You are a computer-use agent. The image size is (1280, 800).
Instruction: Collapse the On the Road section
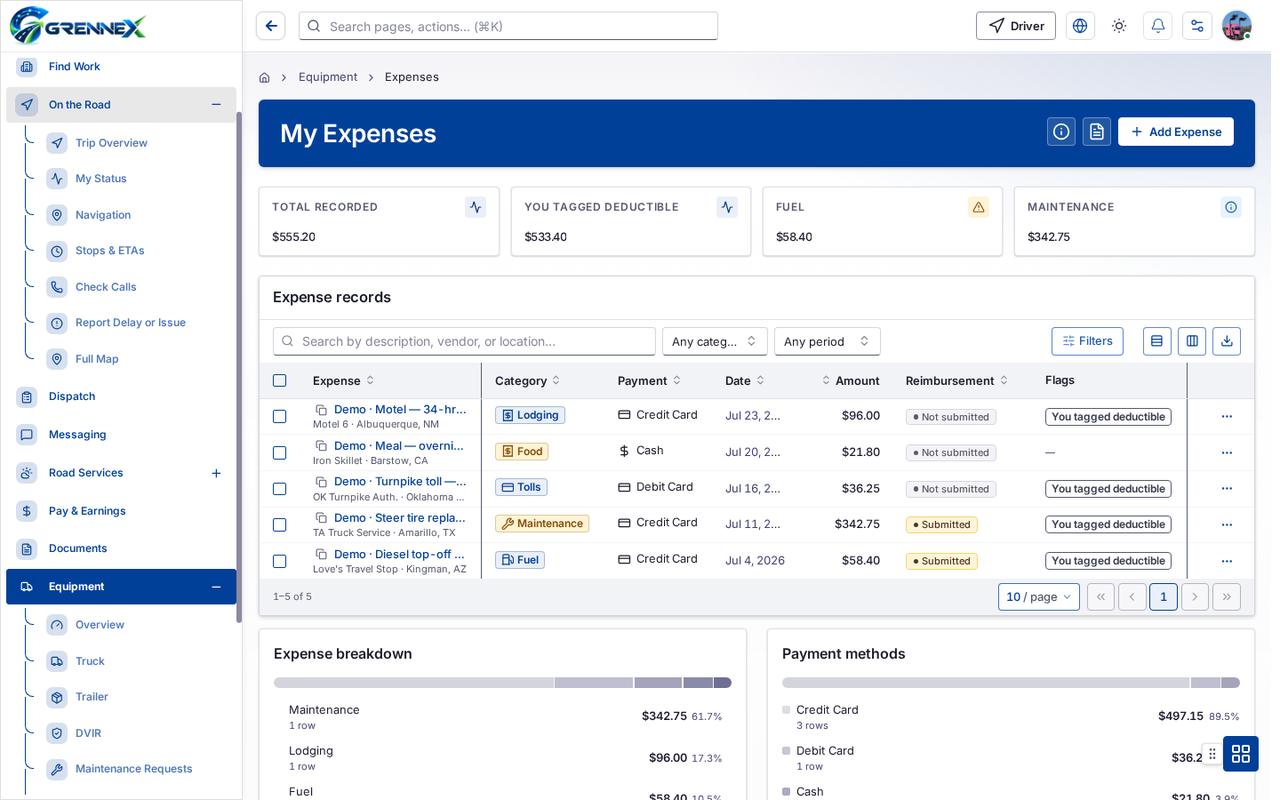click(216, 105)
